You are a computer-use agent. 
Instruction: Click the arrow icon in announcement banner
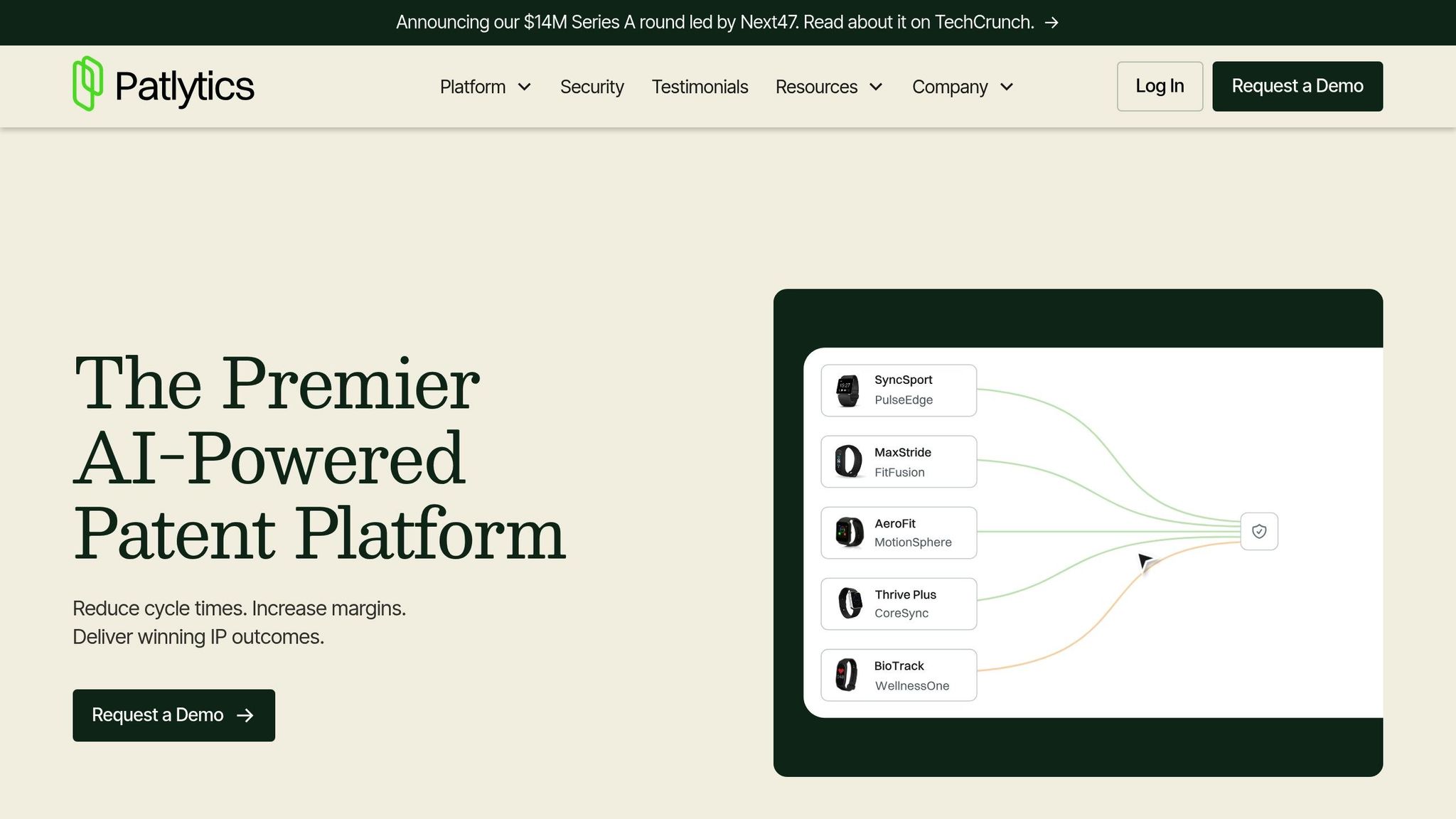coord(1051,23)
